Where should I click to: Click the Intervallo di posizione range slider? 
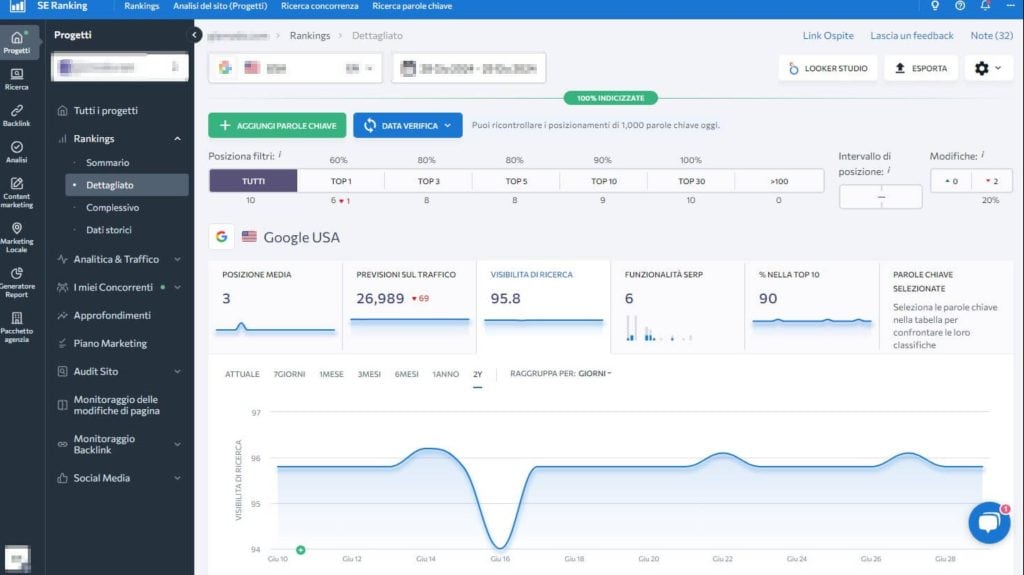pos(880,197)
